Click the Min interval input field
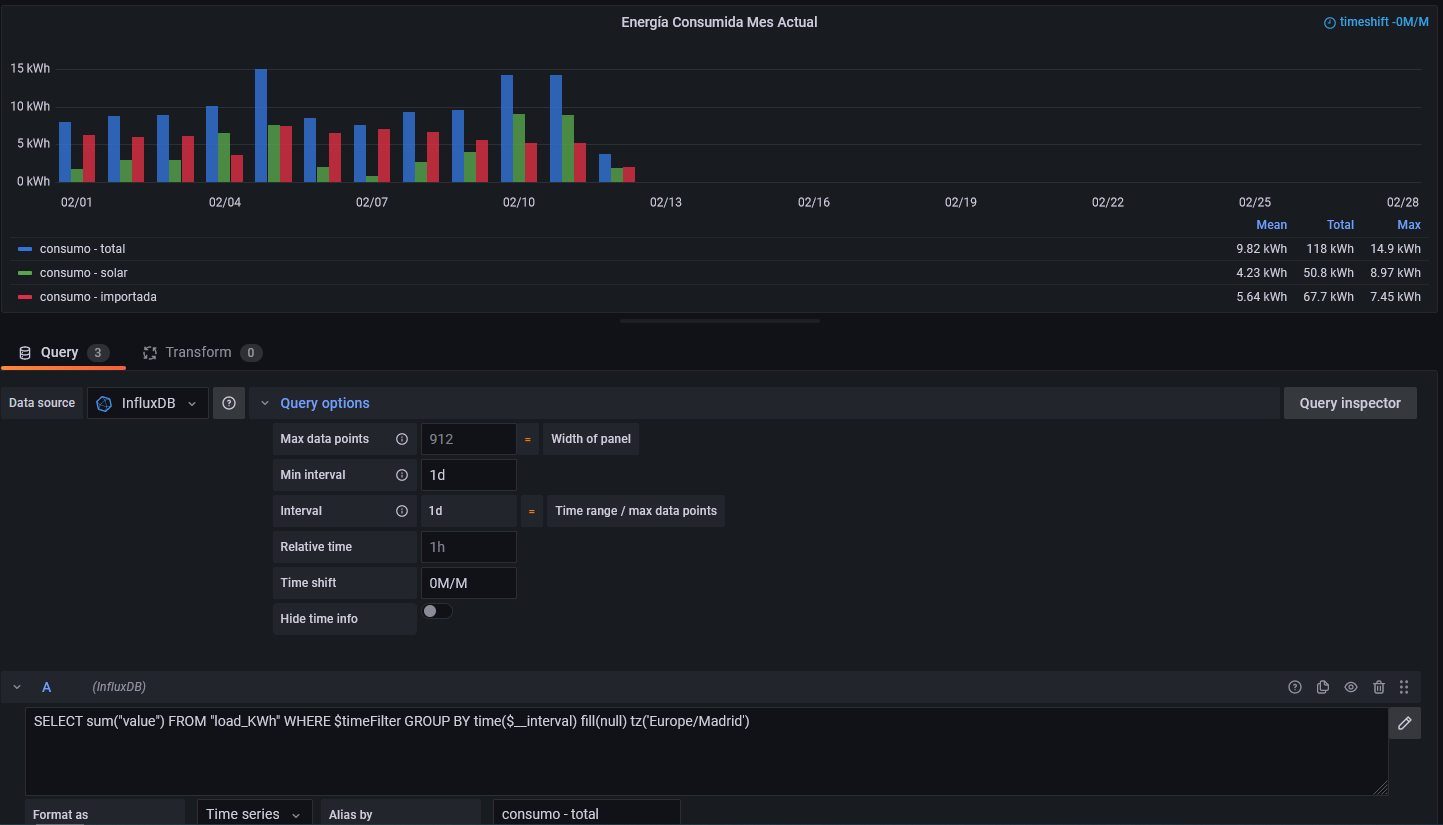Image resolution: width=1443 pixels, height=825 pixels. 468,475
